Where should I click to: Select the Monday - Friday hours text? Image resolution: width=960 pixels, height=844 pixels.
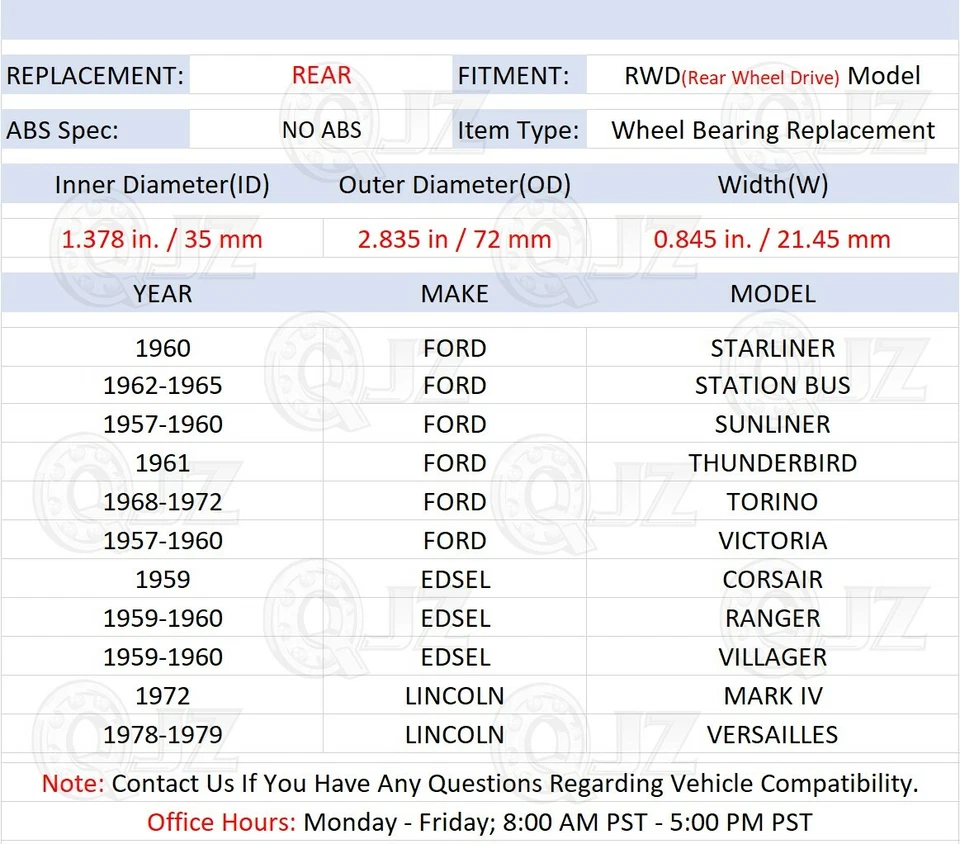pyautogui.click(x=557, y=823)
